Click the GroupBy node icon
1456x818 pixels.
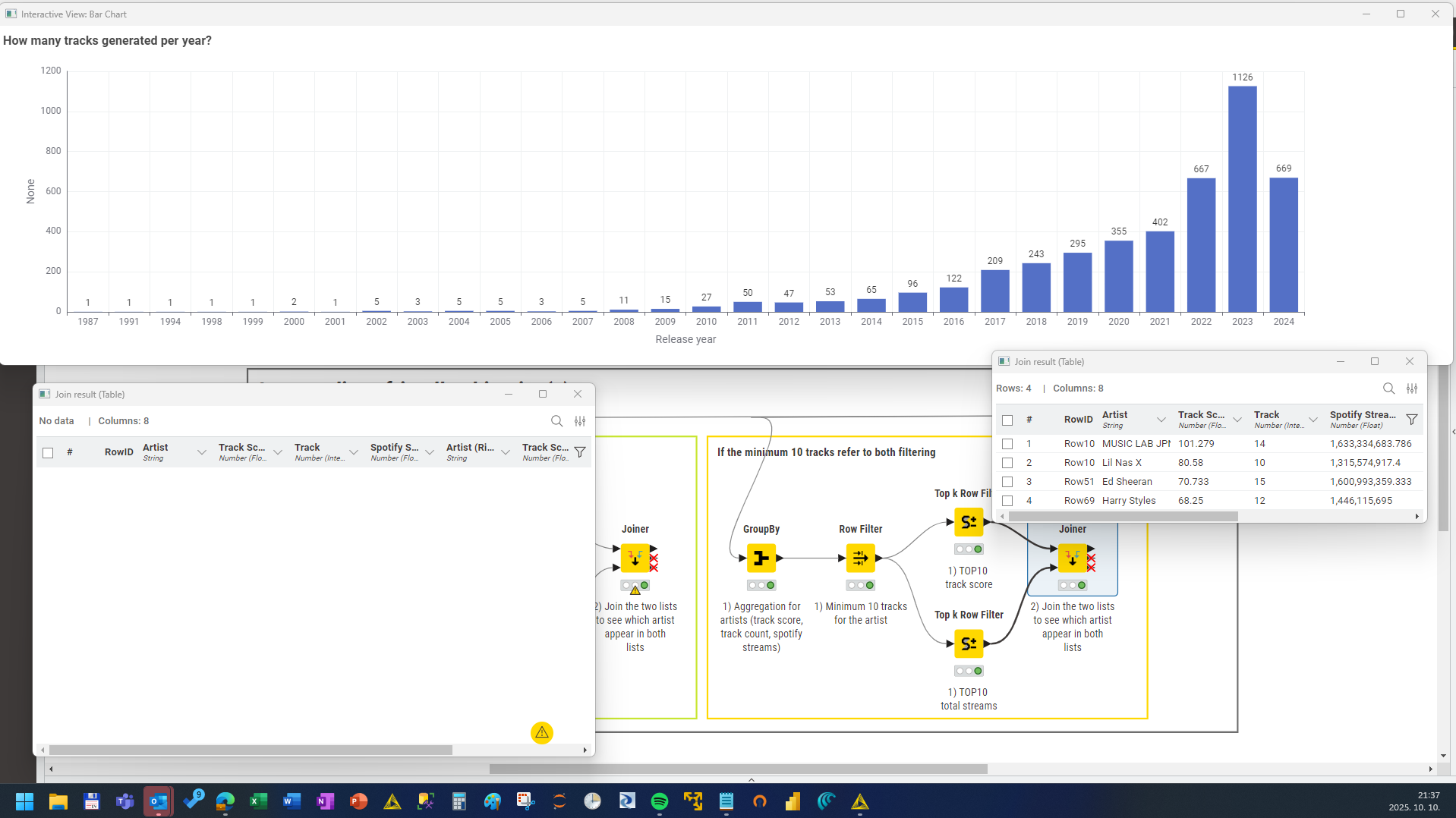click(761, 558)
